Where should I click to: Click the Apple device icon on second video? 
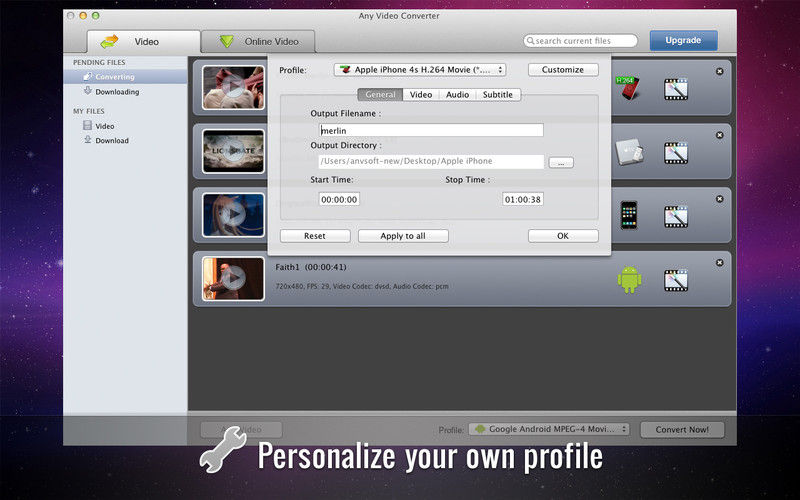(x=627, y=151)
